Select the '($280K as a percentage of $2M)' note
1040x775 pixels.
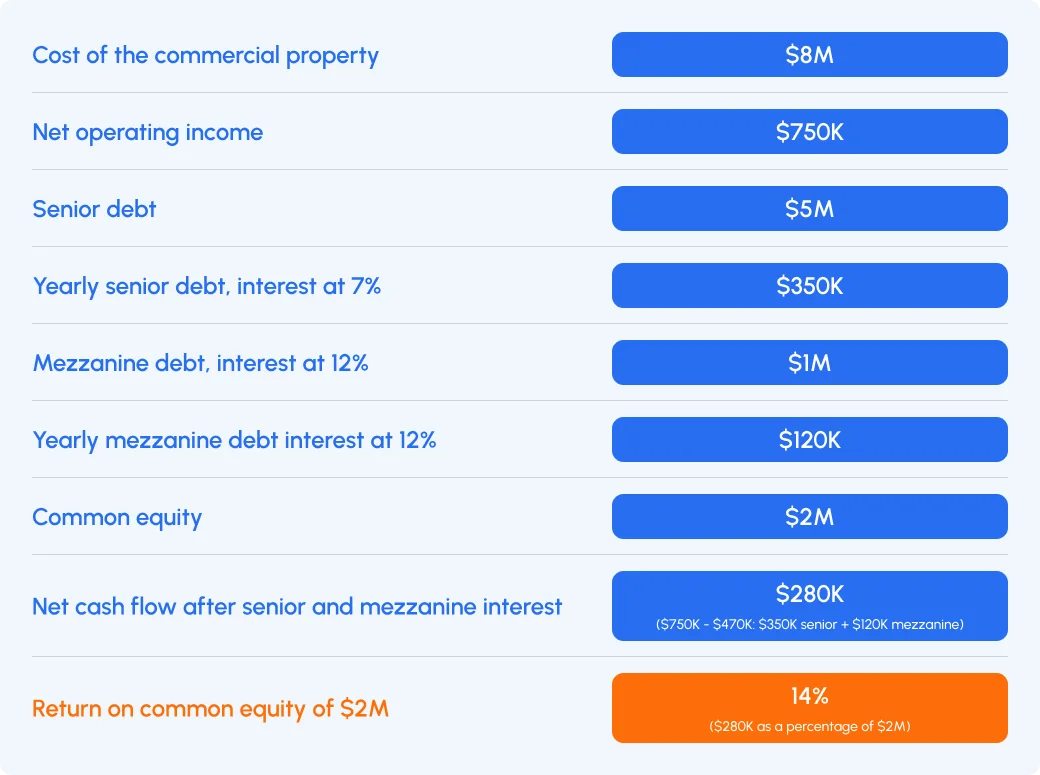[809, 727]
